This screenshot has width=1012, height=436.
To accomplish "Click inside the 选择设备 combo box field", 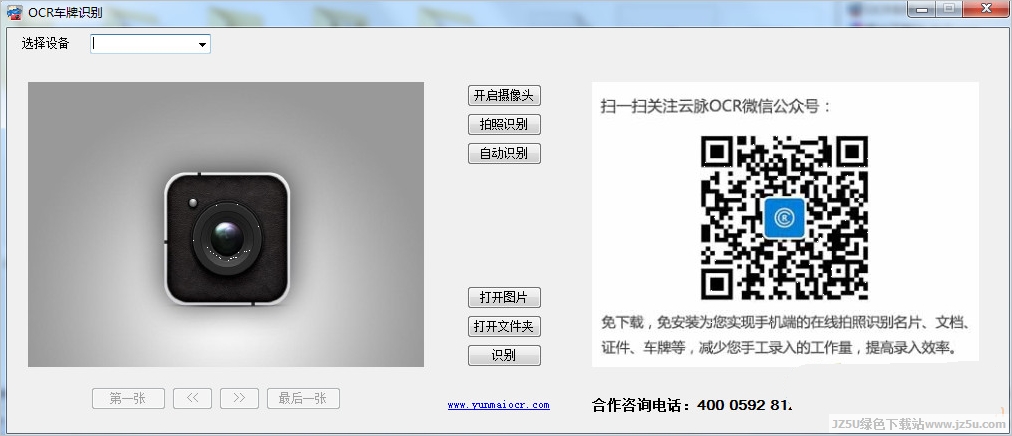I will [x=150, y=44].
